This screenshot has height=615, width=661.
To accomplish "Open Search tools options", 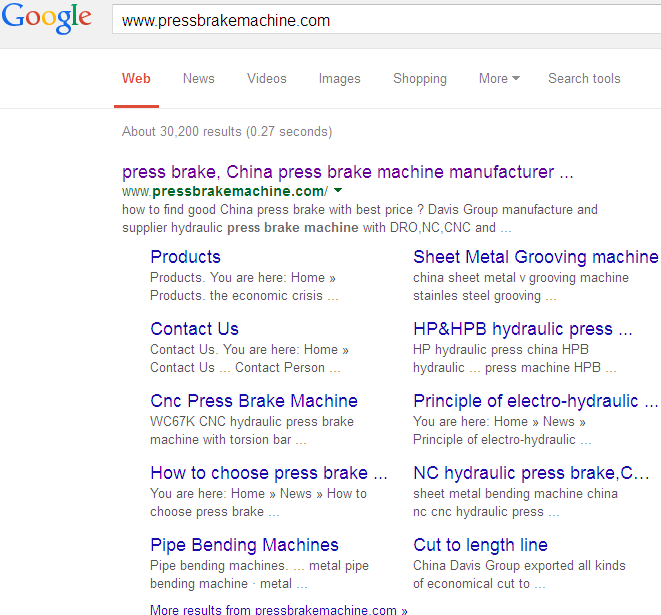I will pyautogui.click(x=584, y=78).
